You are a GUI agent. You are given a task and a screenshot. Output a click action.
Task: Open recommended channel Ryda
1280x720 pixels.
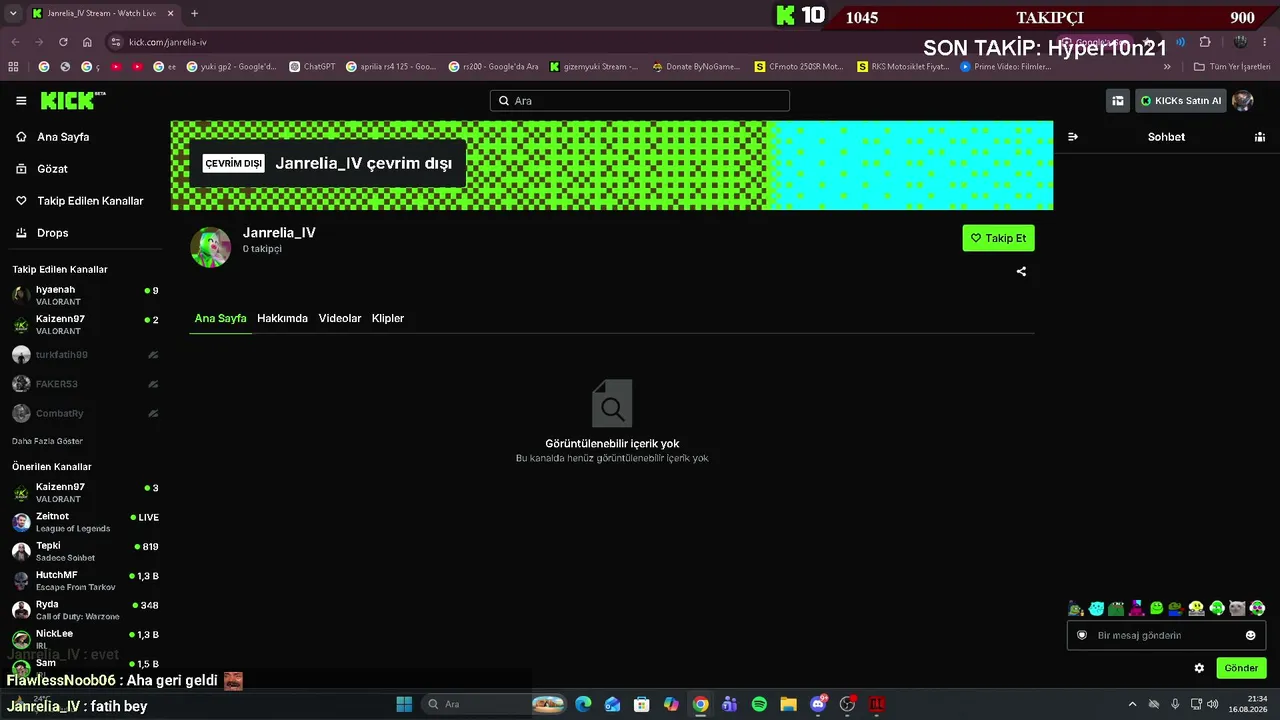point(85,610)
